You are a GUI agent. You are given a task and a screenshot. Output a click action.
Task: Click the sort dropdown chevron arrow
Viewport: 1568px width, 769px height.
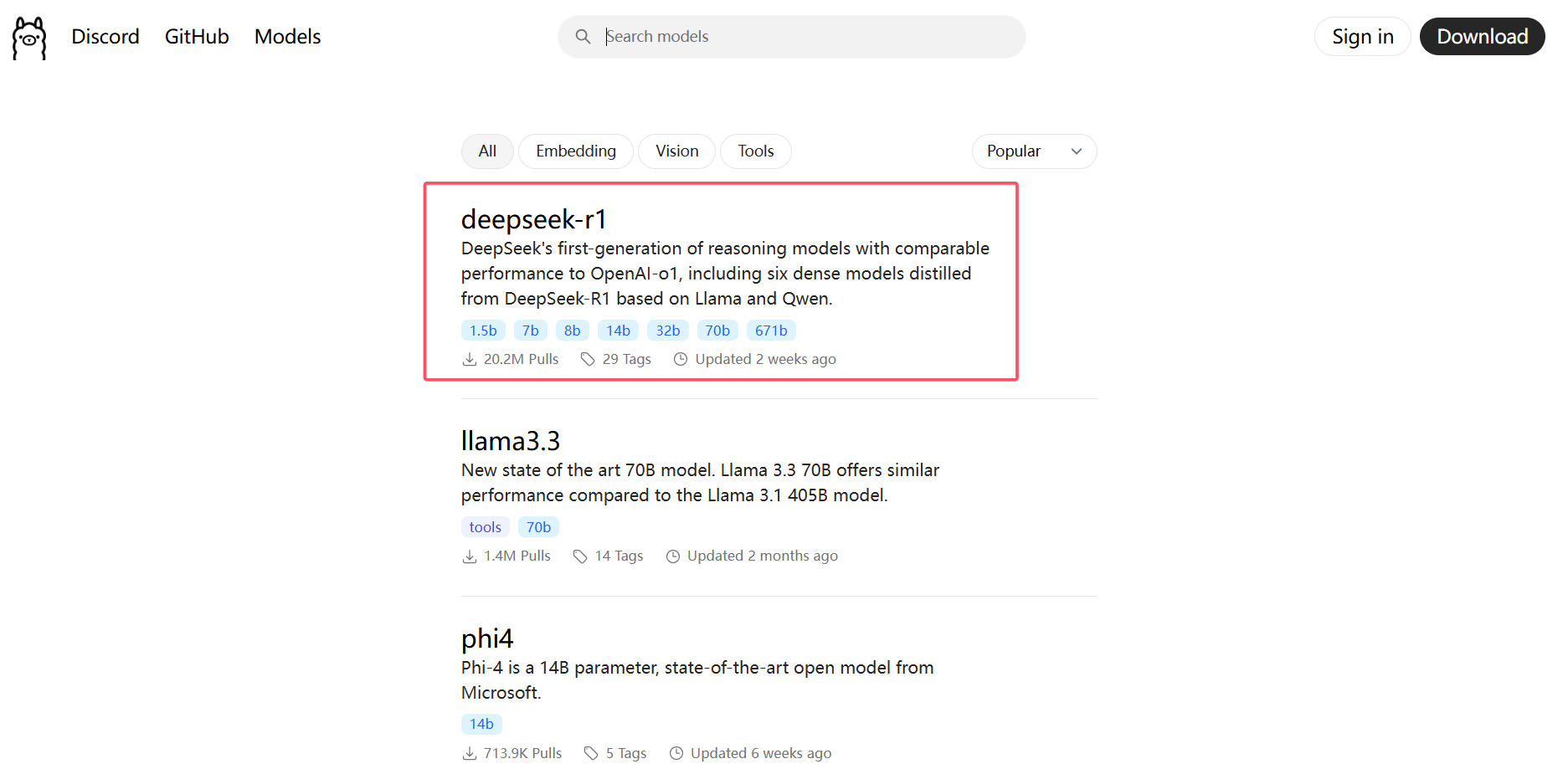(x=1077, y=151)
